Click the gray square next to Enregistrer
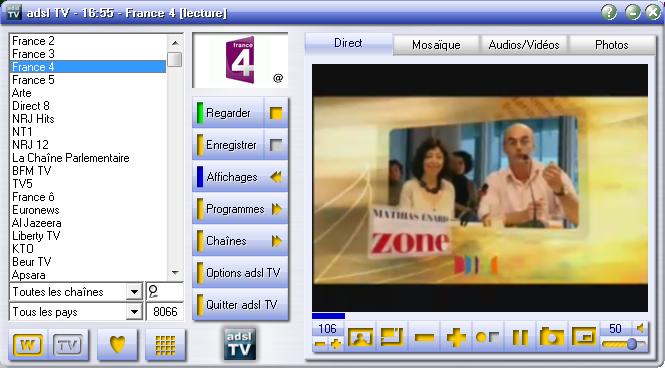The height and width of the screenshot is (368, 665). (x=276, y=145)
